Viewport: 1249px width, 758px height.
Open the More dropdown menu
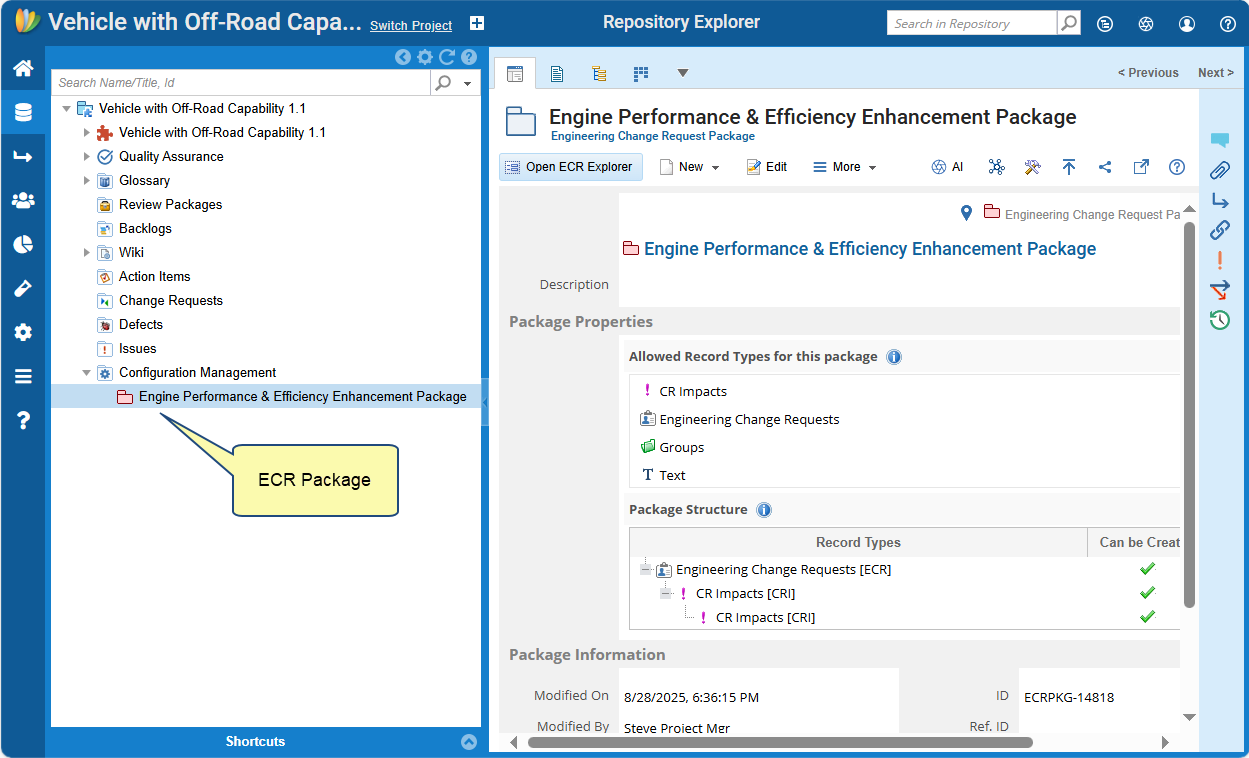pos(845,167)
